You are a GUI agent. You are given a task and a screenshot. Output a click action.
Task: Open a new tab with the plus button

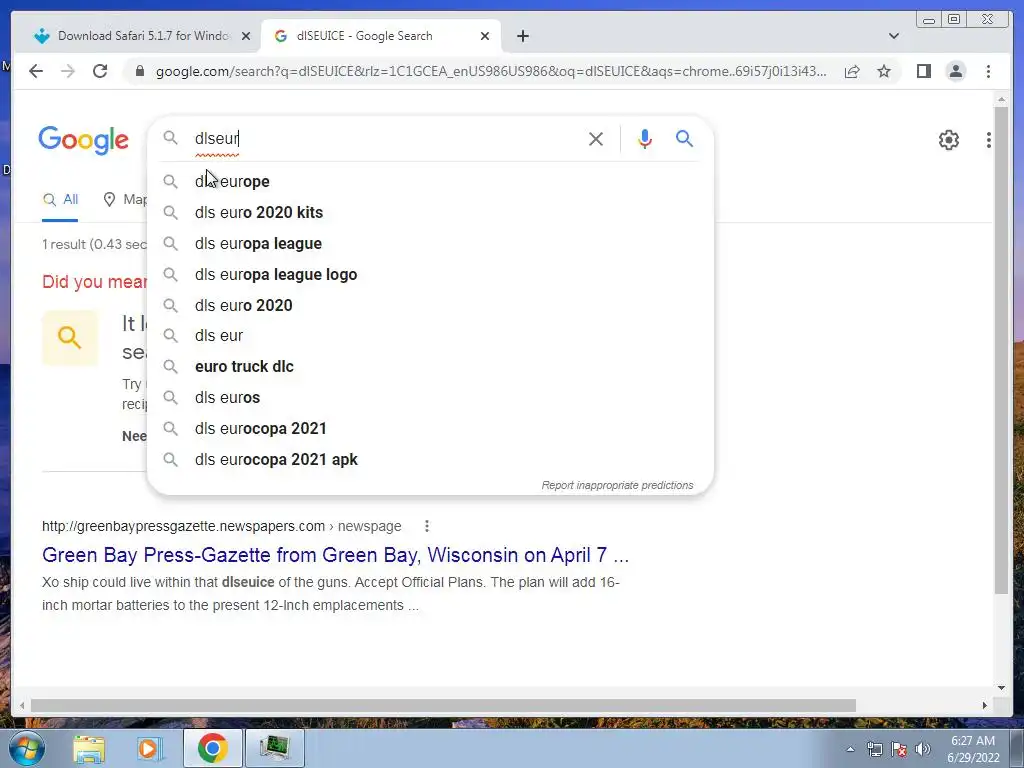click(x=522, y=36)
